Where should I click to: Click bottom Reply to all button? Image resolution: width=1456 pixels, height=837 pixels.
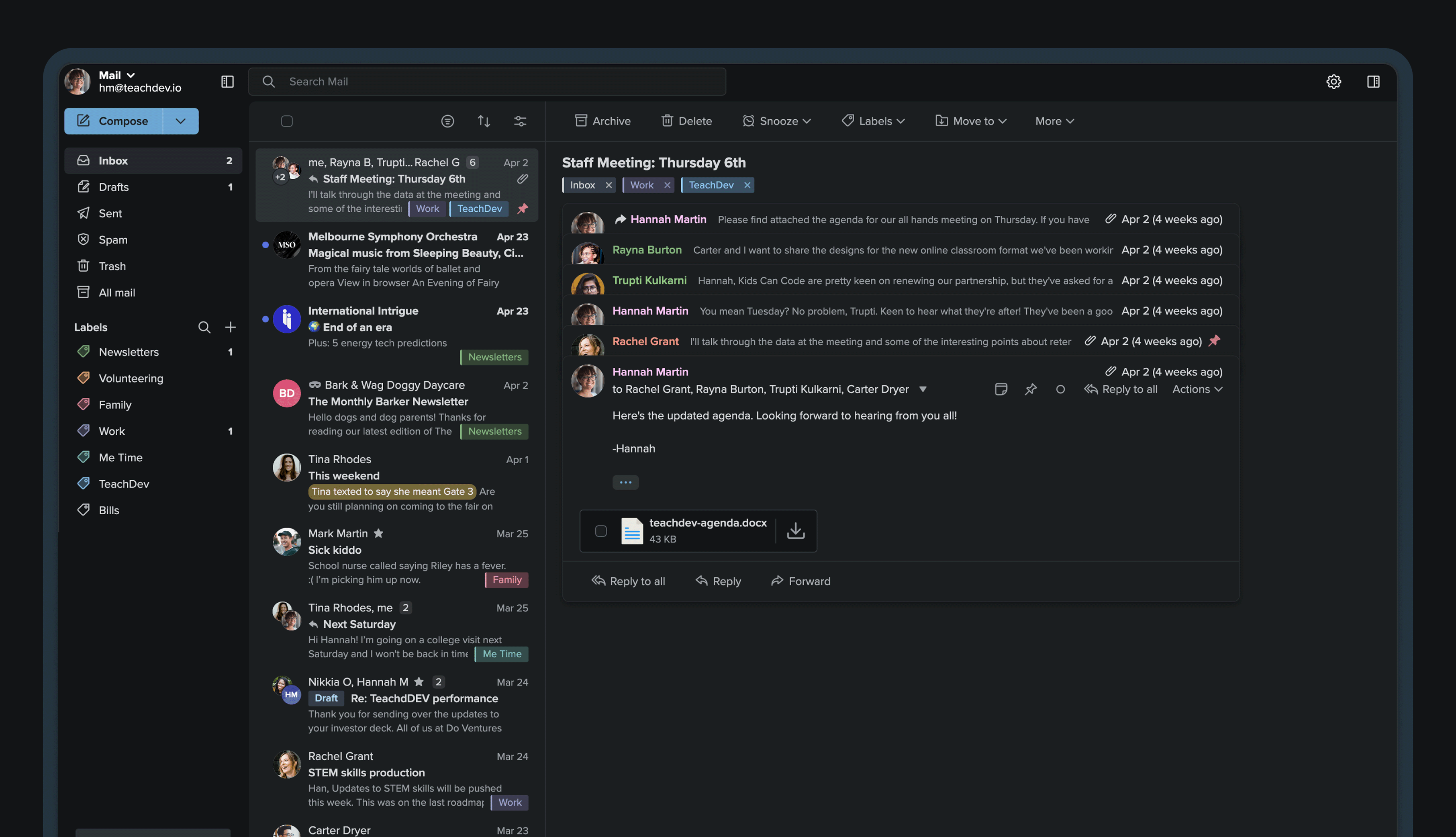[x=628, y=581]
